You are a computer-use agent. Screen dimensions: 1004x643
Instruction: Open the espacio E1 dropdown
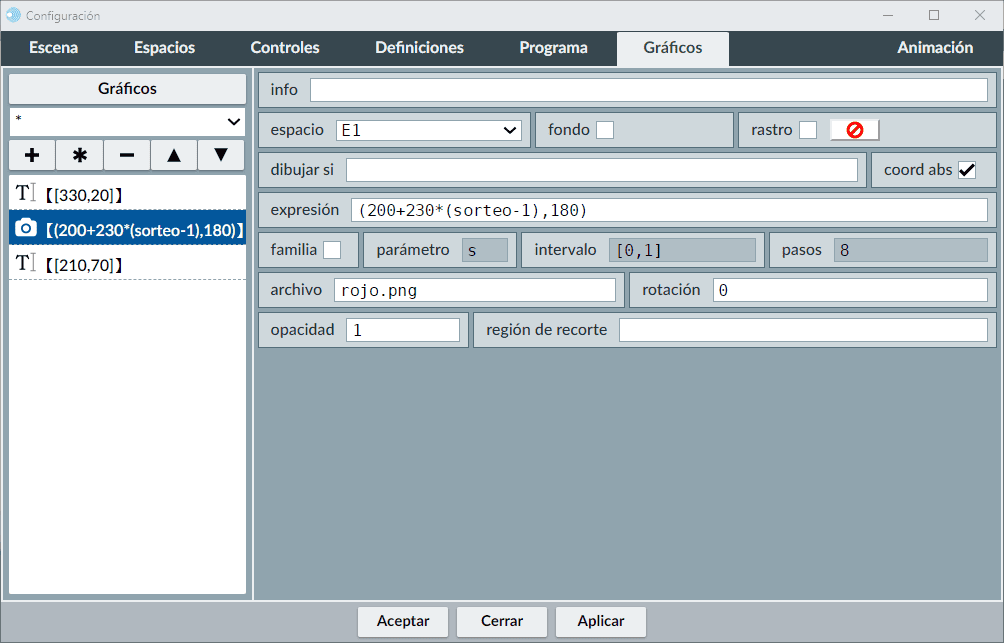coord(428,130)
